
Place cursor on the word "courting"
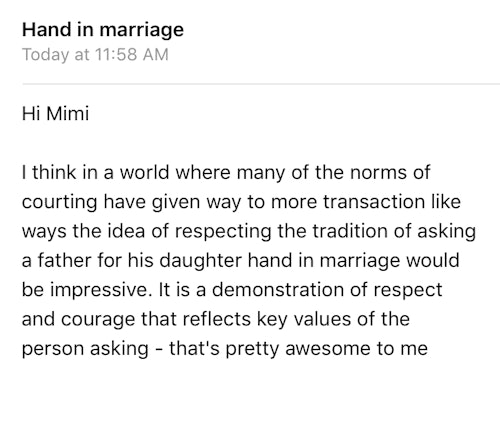pos(59,203)
